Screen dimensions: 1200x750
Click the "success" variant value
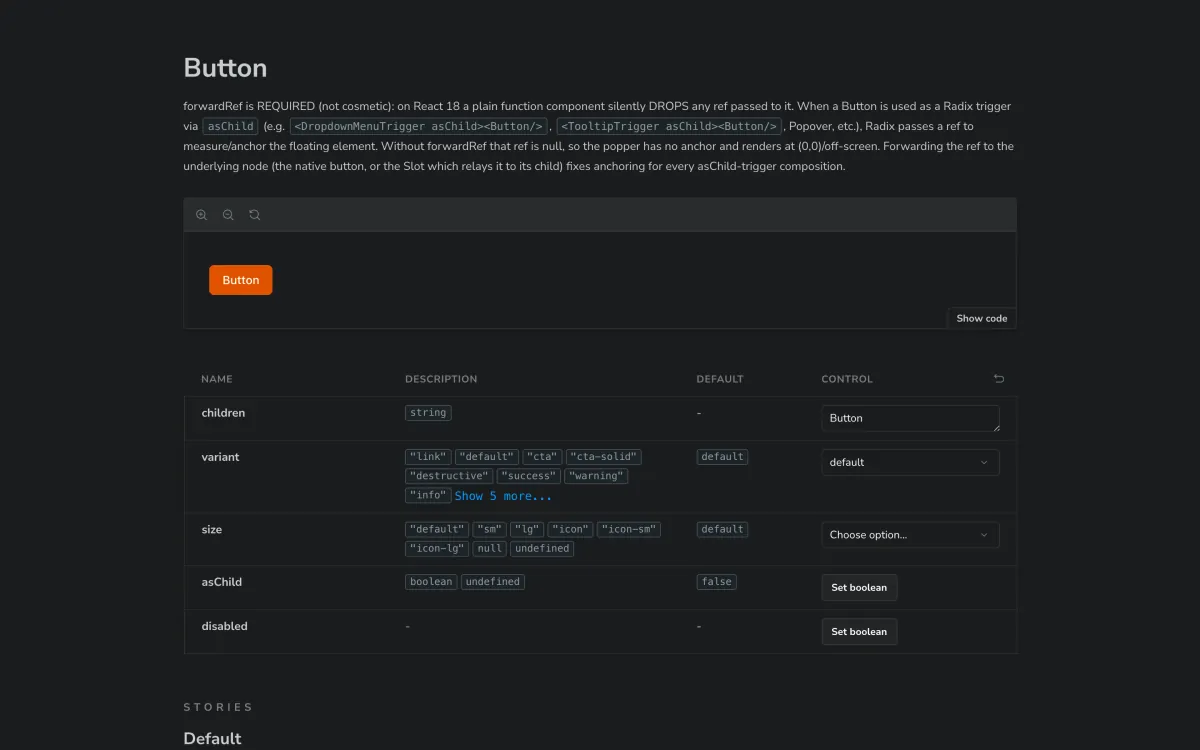[x=529, y=476]
